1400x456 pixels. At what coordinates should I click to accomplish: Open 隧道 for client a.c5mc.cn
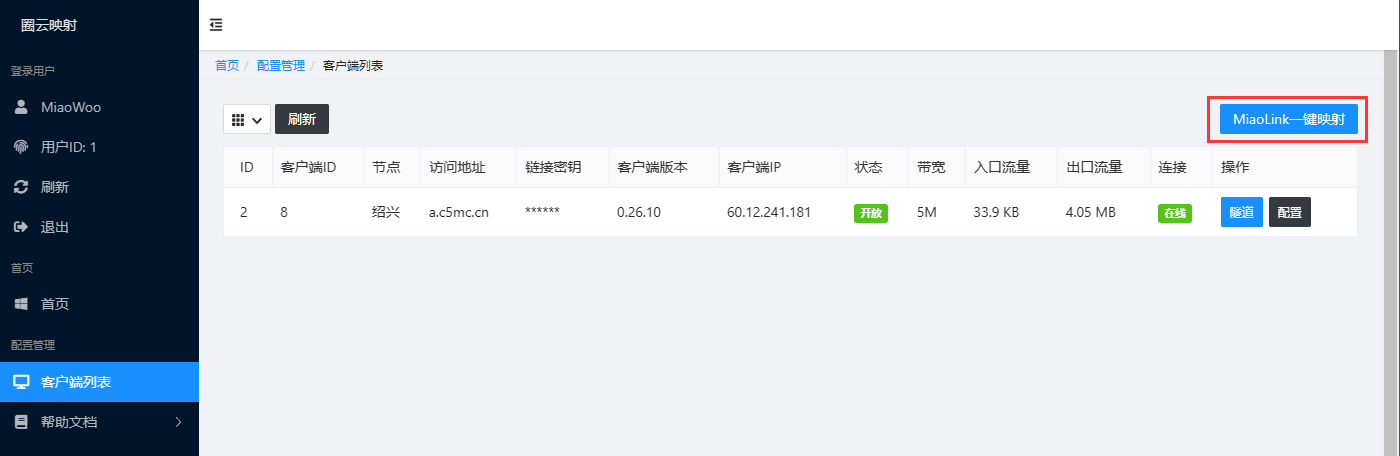(1242, 213)
